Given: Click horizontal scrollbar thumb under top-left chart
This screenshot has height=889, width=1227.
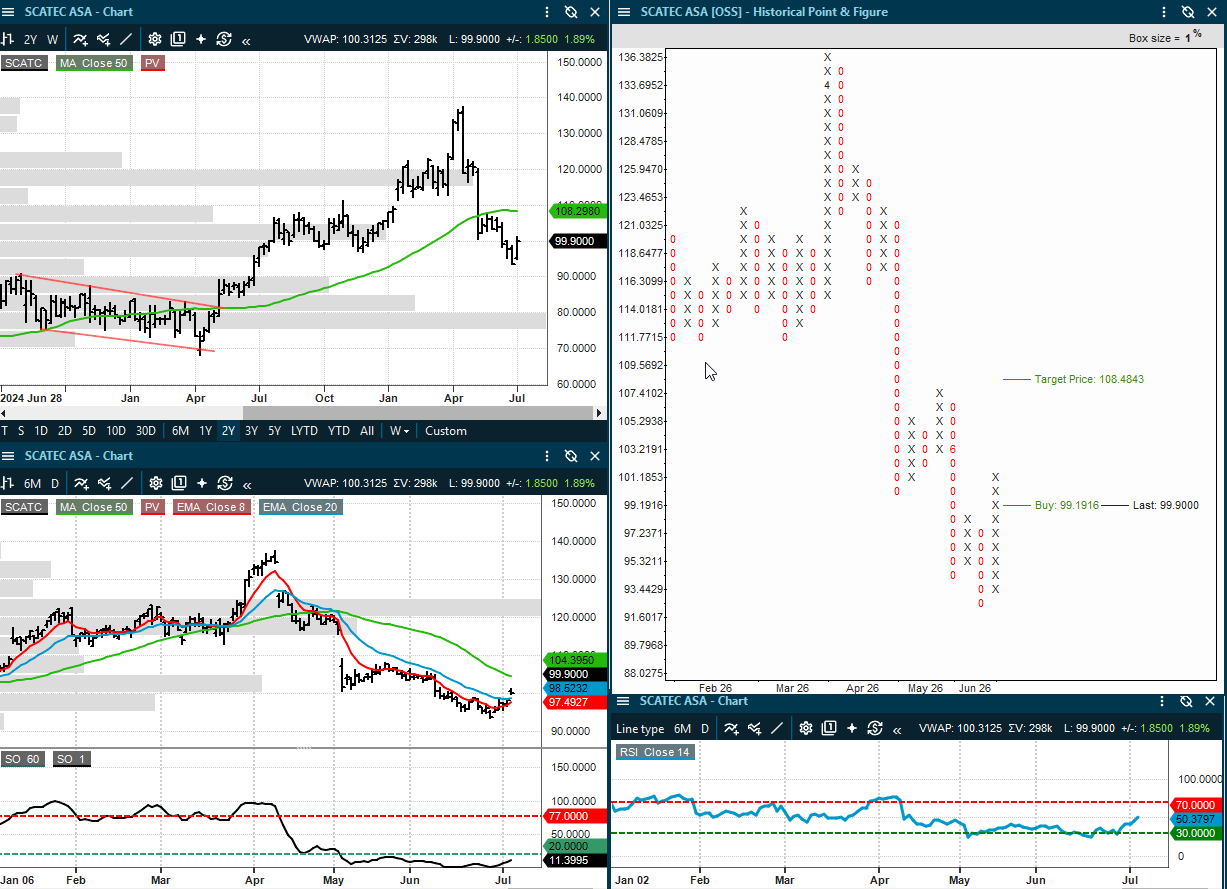Looking at the screenshot, I should [x=416, y=412].
